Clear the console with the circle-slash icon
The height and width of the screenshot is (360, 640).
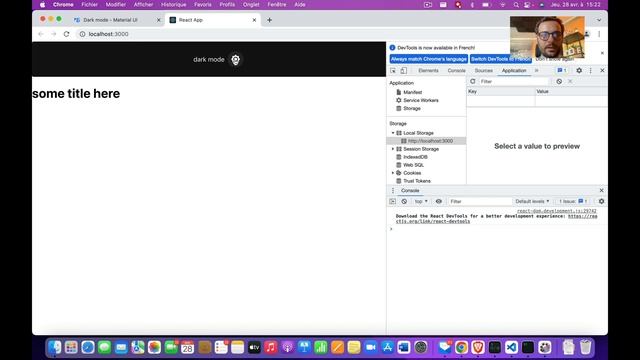point(404,202)
